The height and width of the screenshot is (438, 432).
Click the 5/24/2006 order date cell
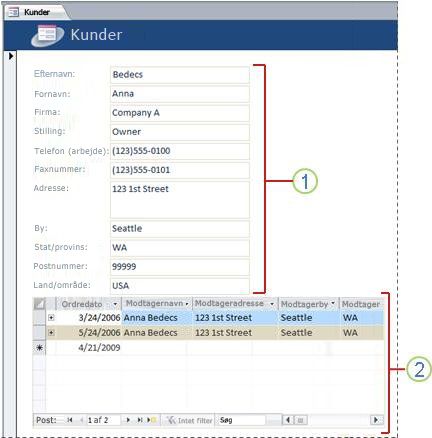pos(89,333)
